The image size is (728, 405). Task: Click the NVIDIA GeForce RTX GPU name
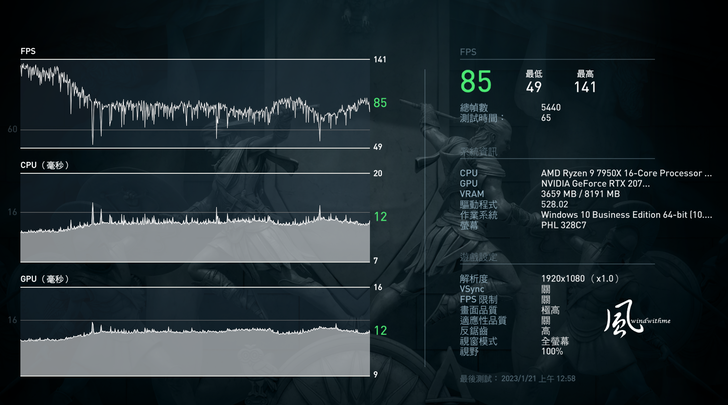[595, 183]
